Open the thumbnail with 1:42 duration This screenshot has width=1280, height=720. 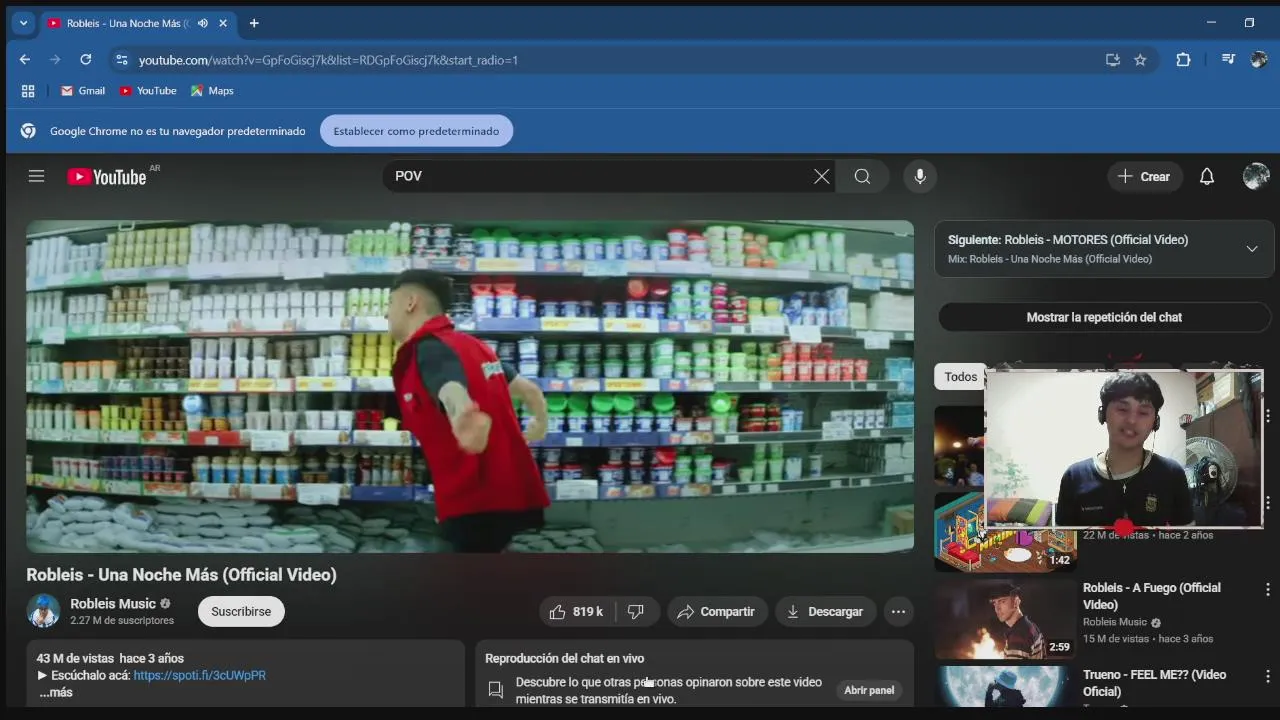(1004, 532)
